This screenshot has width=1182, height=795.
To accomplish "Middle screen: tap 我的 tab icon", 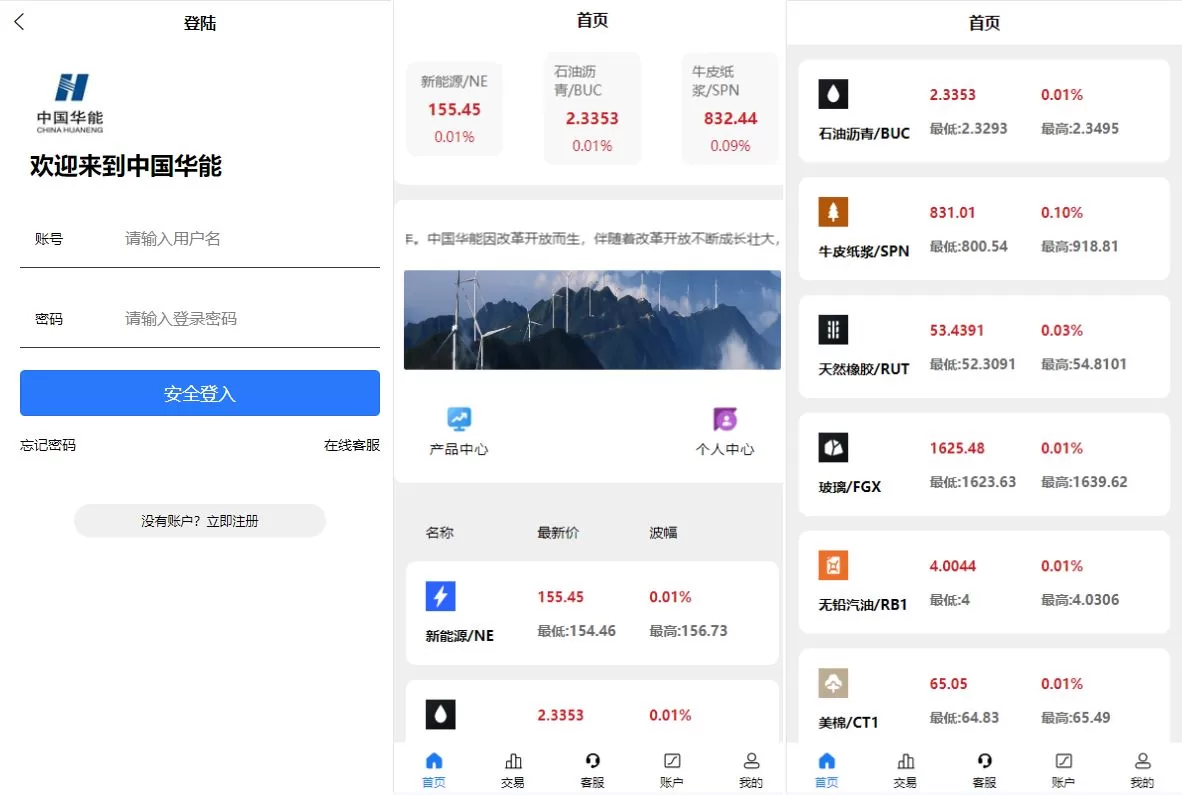I will point(751,760).
